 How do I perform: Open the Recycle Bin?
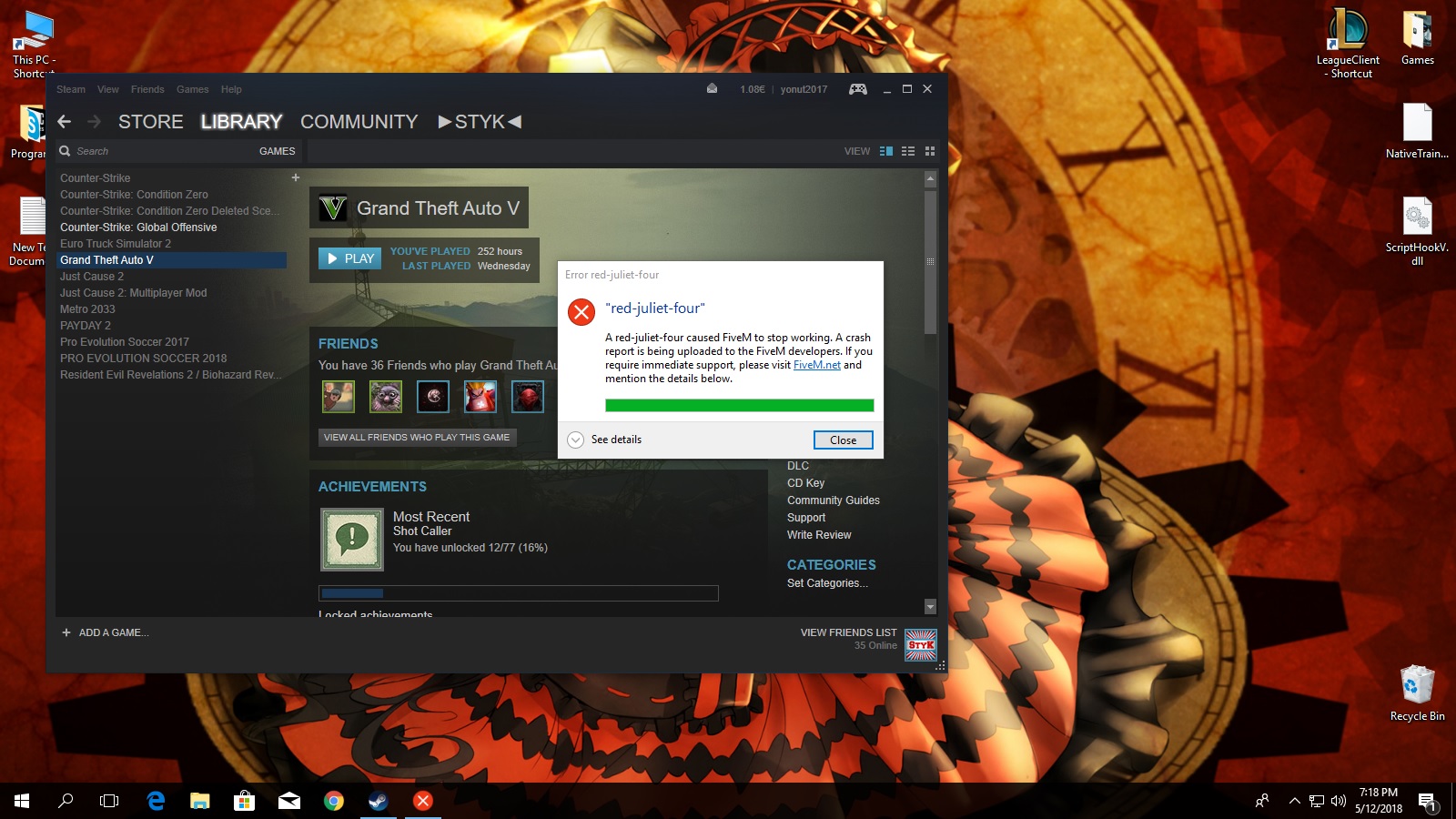(x=1417, y=693)
